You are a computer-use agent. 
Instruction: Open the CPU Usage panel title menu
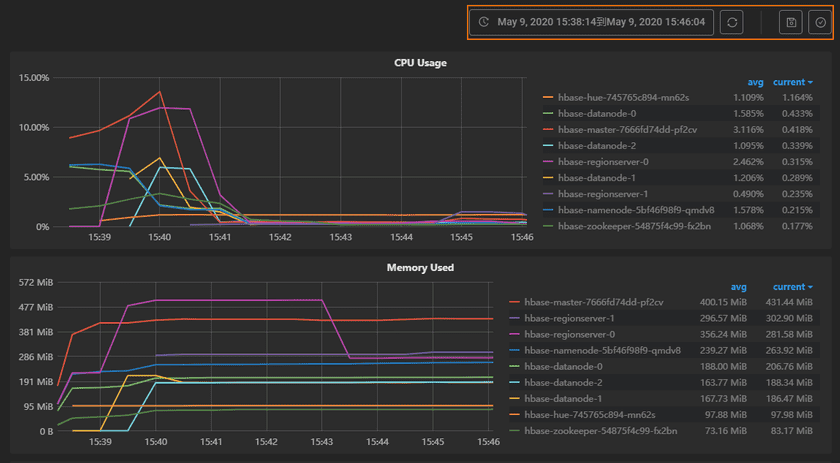coord(420,63)
